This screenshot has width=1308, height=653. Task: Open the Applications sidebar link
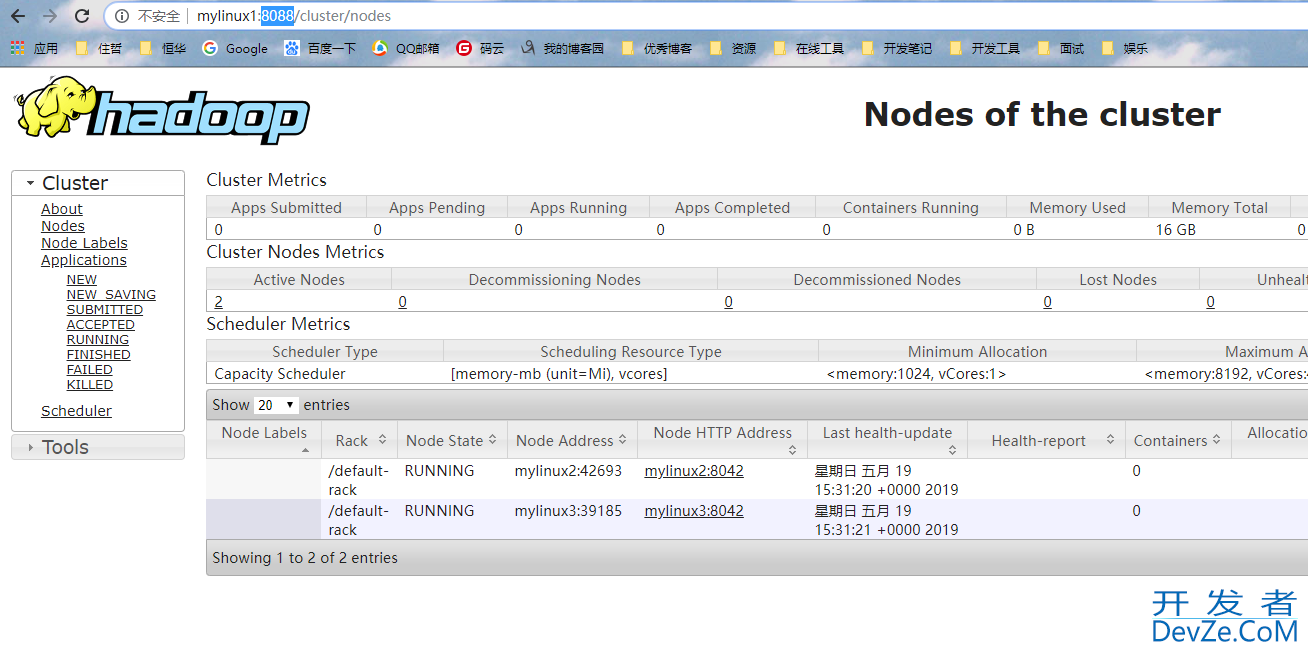pos(84,260)
